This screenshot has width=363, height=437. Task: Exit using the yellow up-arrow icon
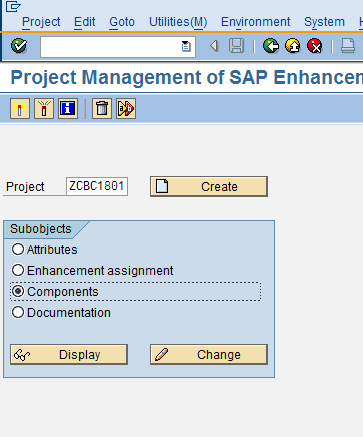[x=293, y=46]
